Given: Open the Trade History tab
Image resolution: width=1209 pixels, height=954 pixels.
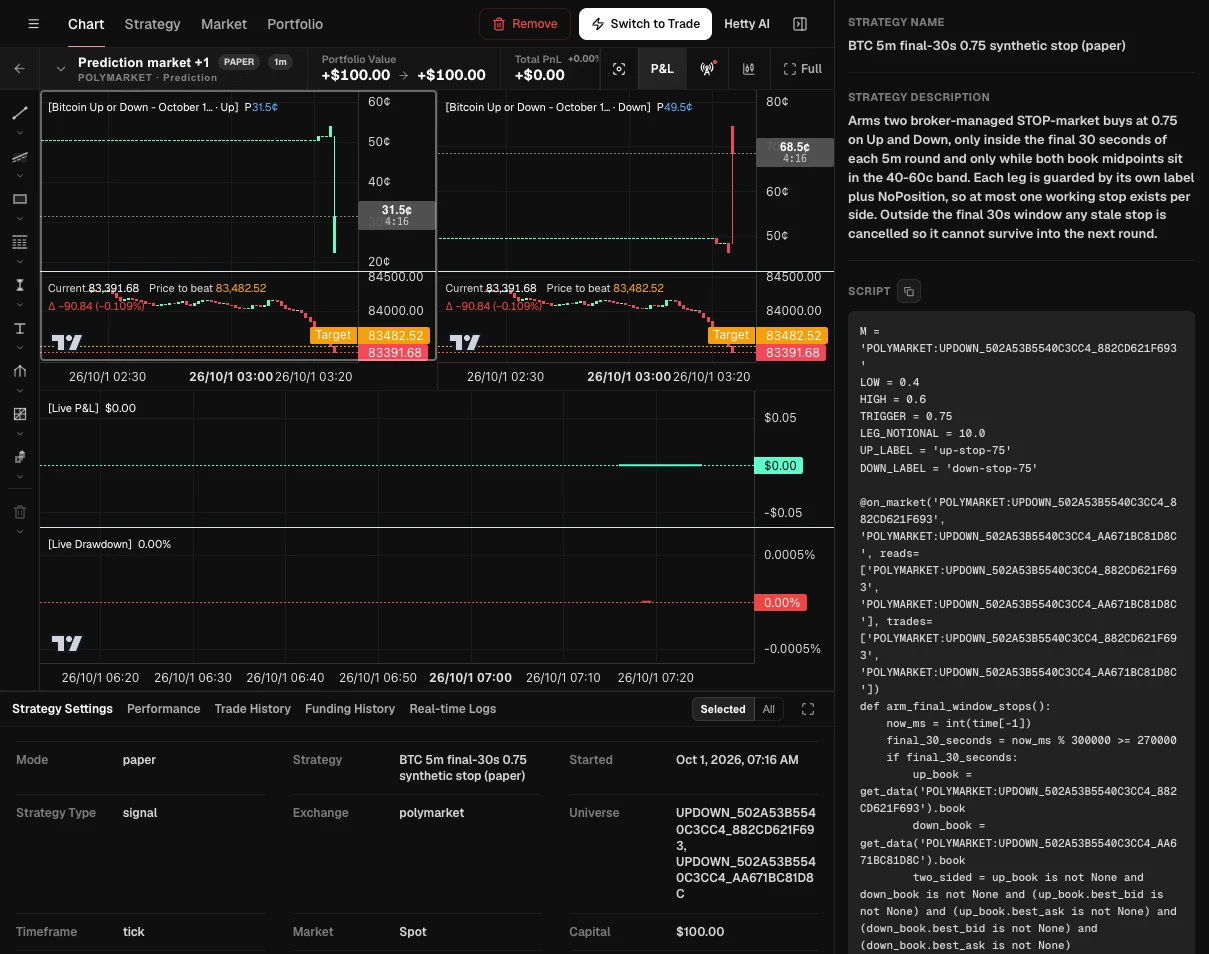Looking at the screenshot, I should [252, 709].
